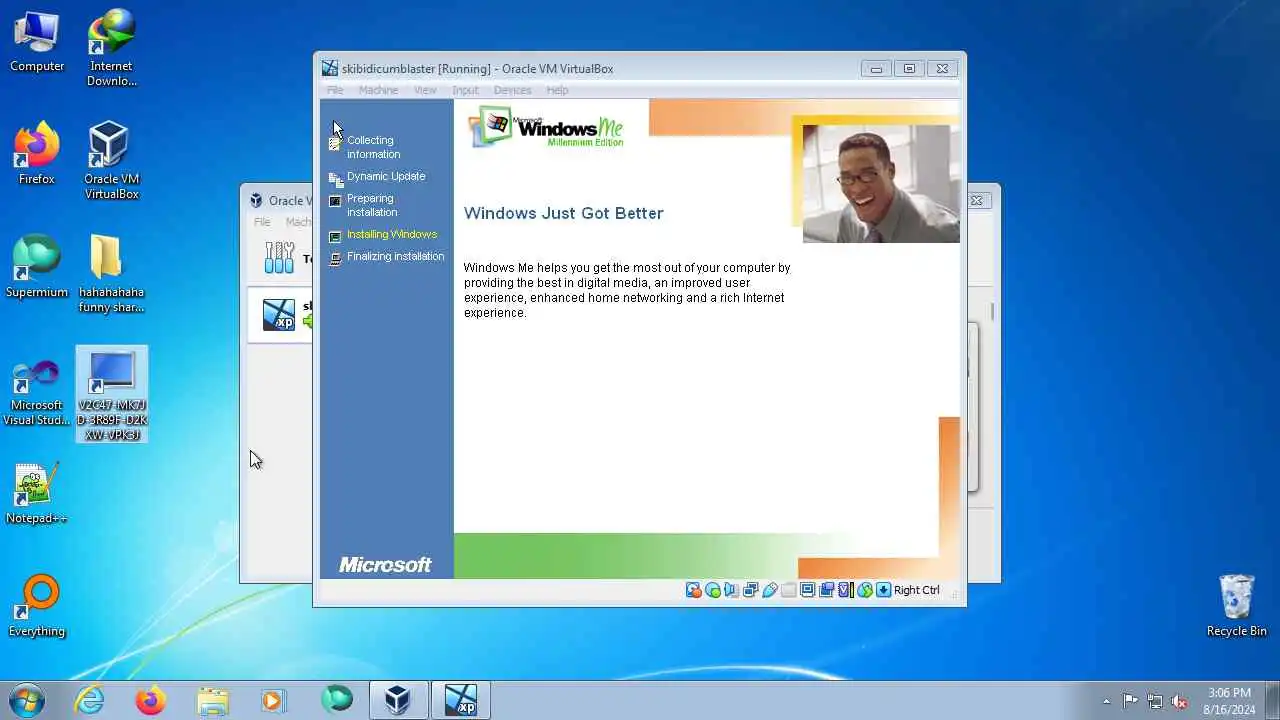1280x720 pixels.
Task: Select the Firefox desktop shortcut
Action: pos(37,154)
